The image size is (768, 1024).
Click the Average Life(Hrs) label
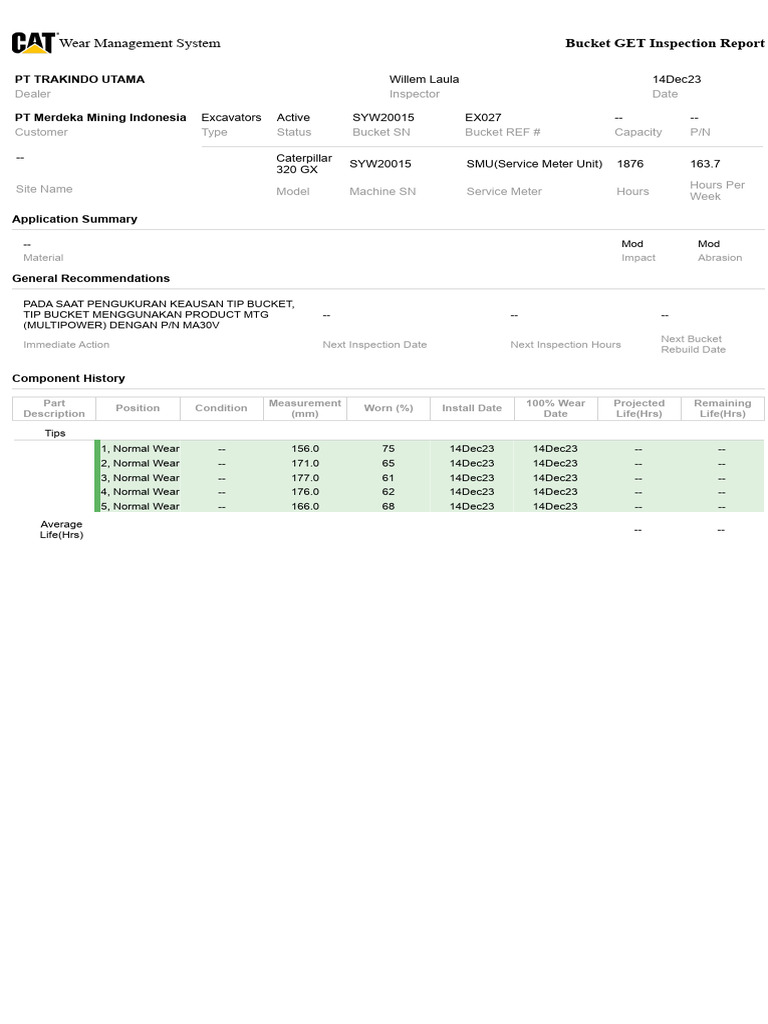point(61,529)
